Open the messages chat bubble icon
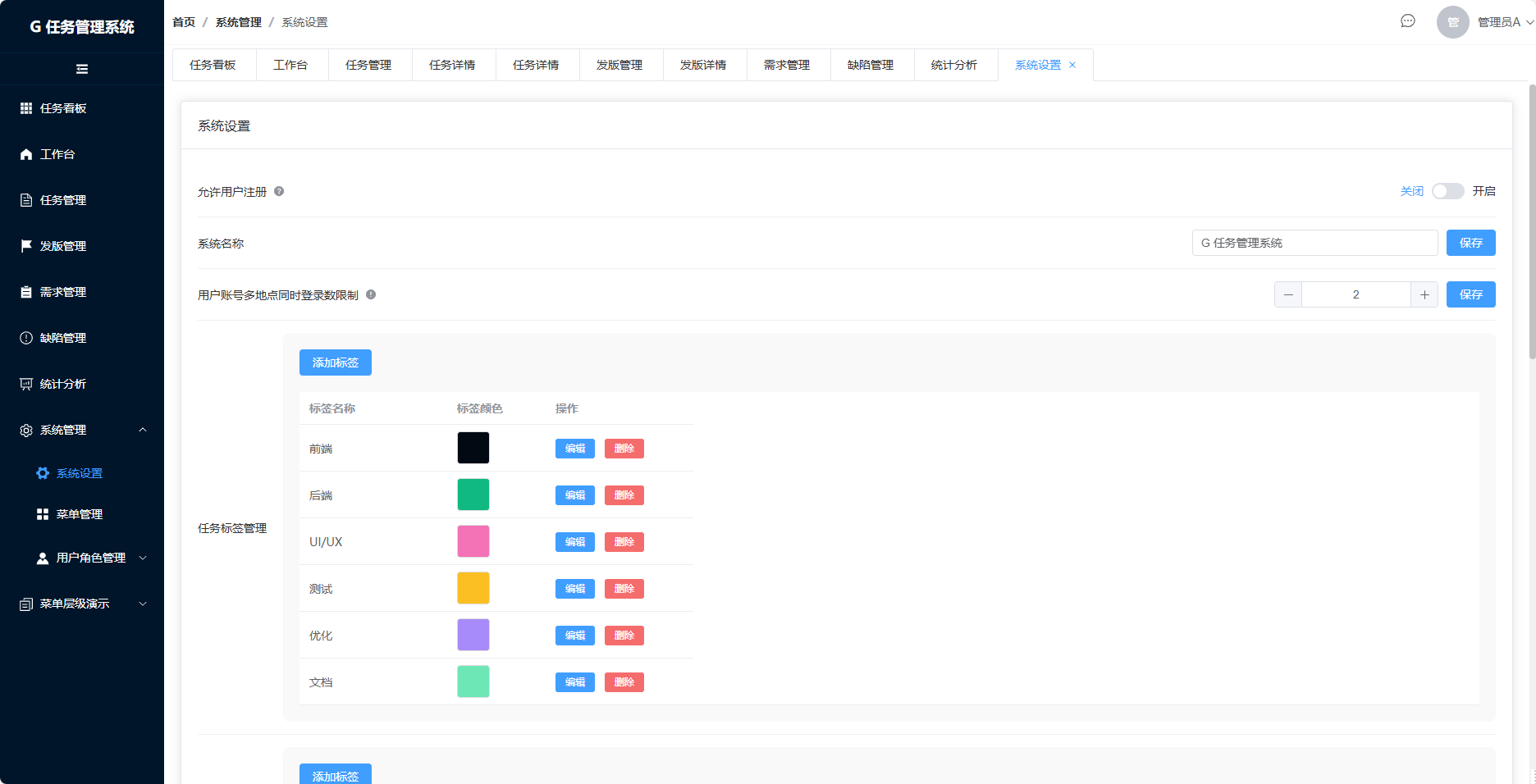 pyautogui.click(x=1408, y=21)
